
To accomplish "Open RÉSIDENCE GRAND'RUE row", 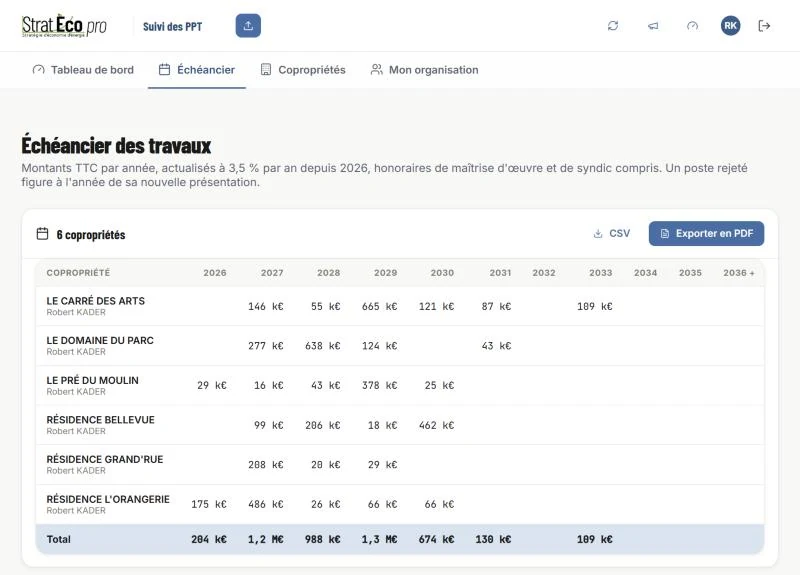I will click(399, 464).
